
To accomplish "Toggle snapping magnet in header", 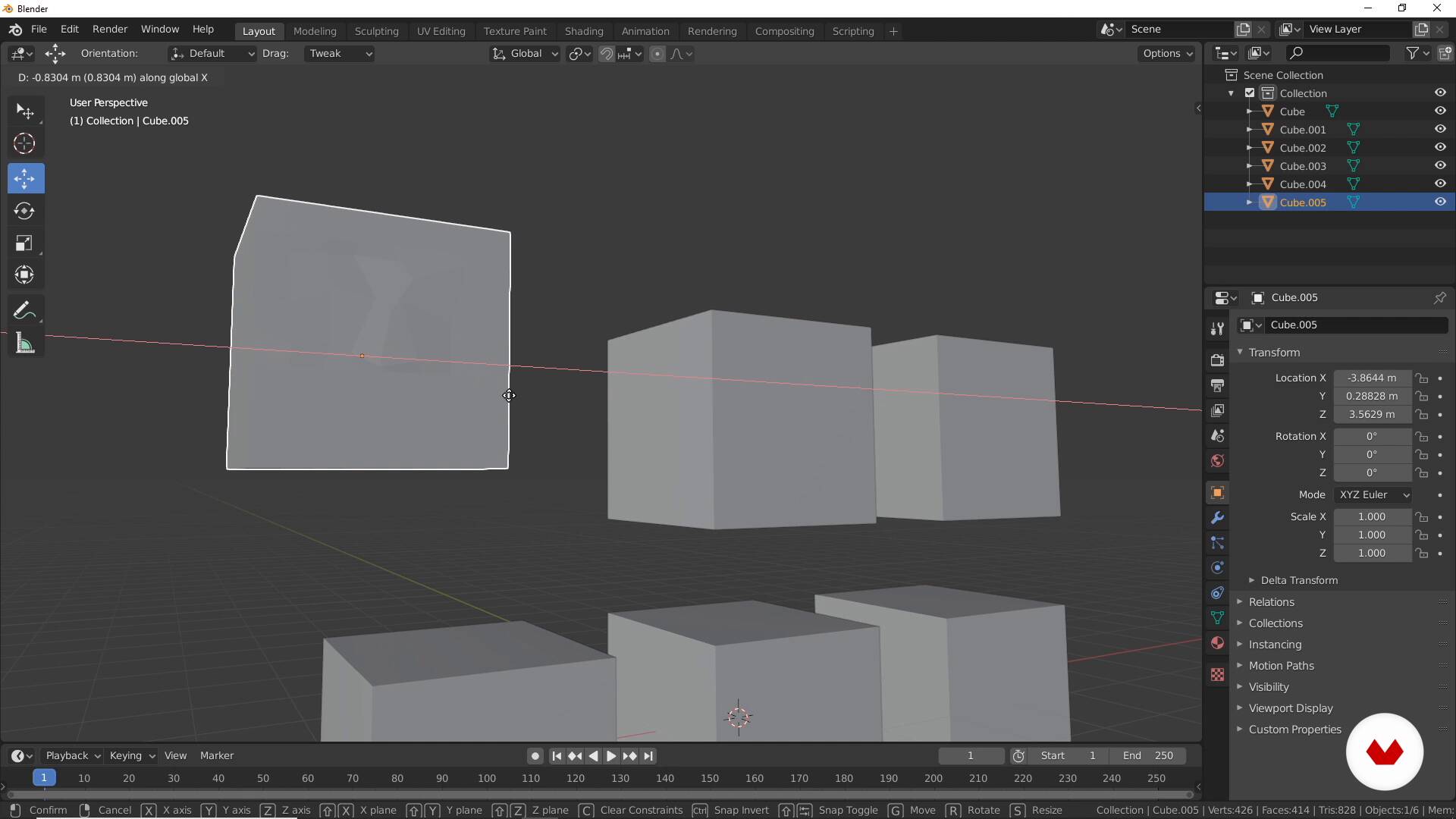I will coord(607,53).
